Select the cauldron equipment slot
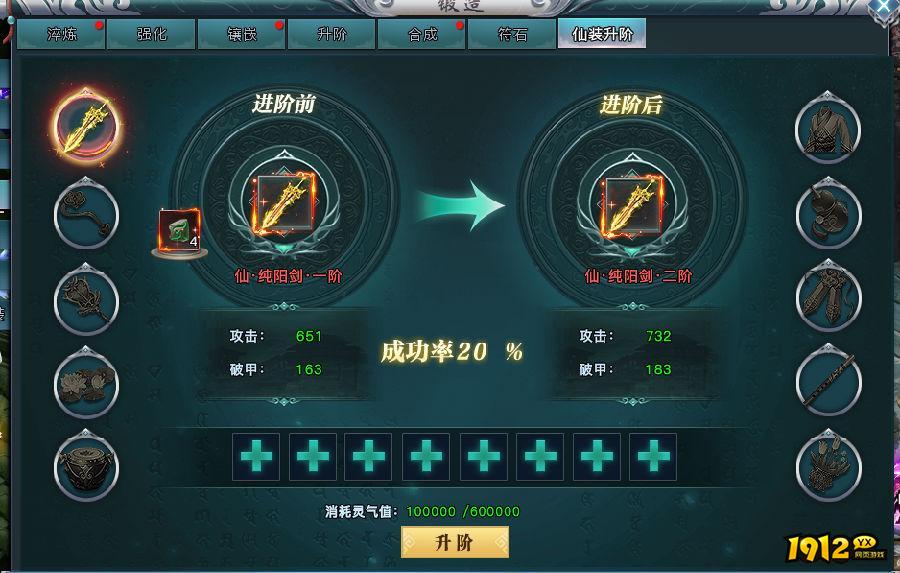 [86, 466]
